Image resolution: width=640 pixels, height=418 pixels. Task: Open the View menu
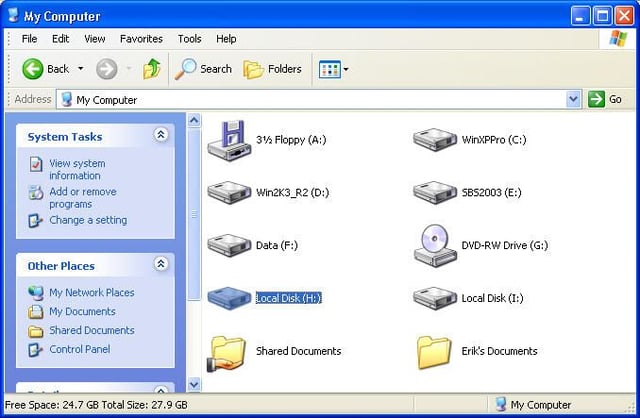click(95, 39)
